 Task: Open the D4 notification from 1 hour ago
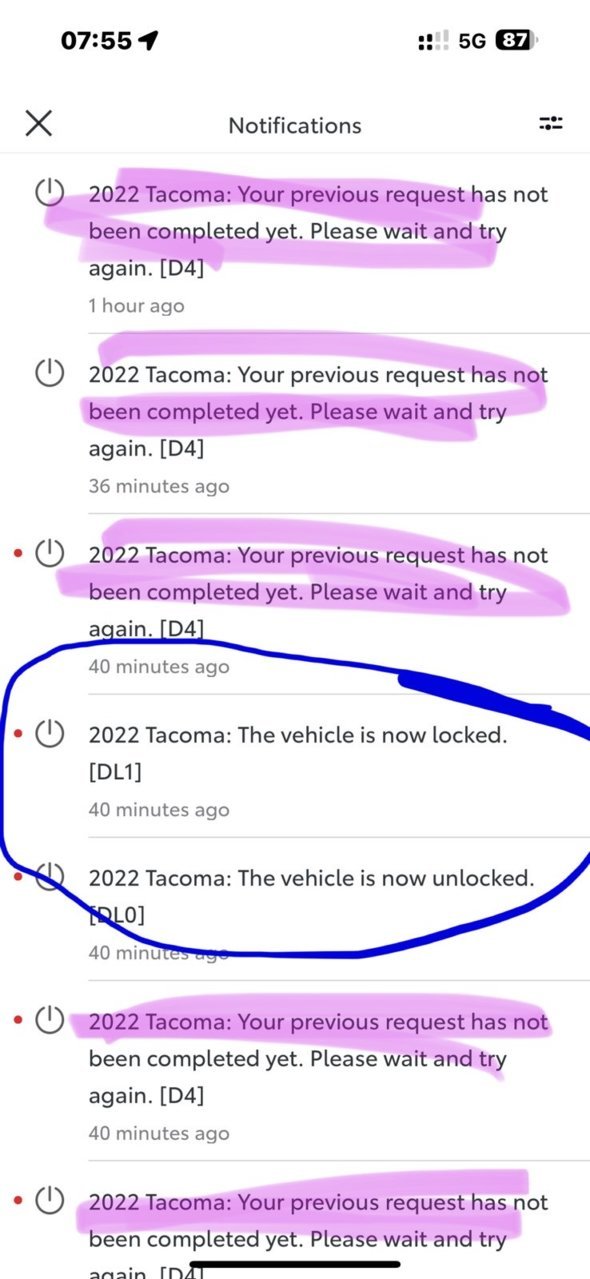(x=295, y=243)
